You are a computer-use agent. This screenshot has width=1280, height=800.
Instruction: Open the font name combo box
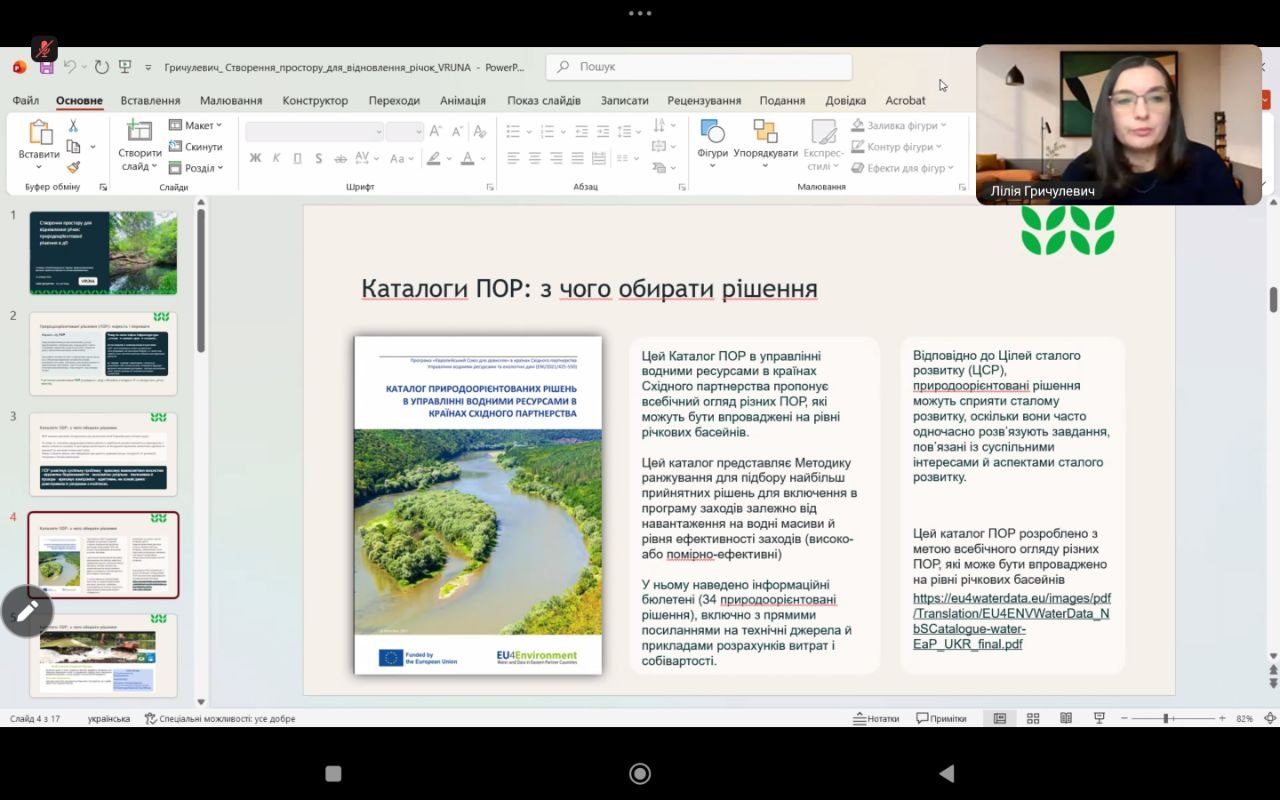(x=315, y=131)
